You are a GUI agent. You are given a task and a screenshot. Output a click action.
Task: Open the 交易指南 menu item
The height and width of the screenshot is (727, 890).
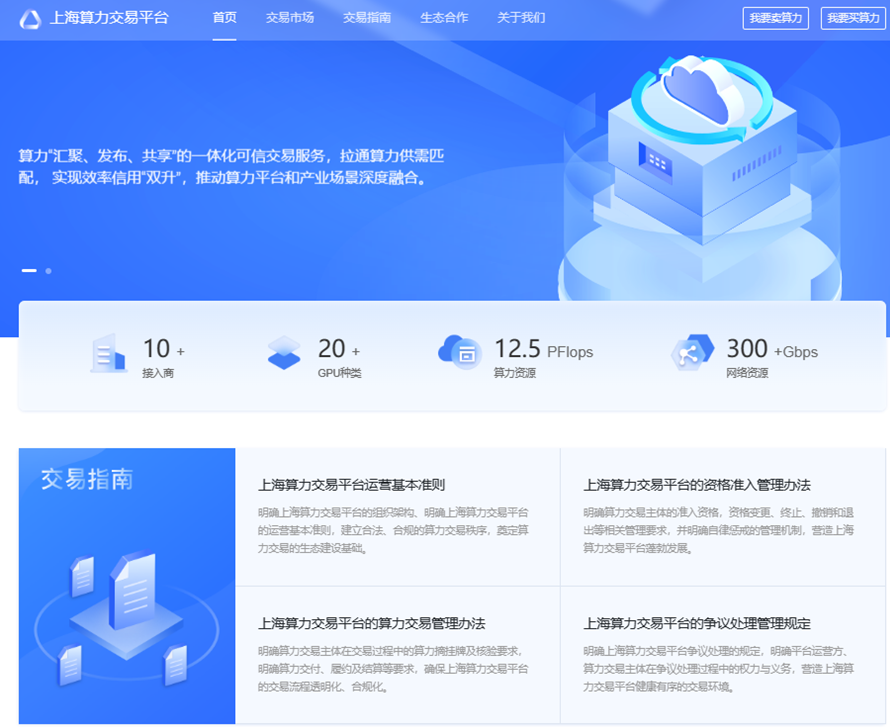(367, 18)
